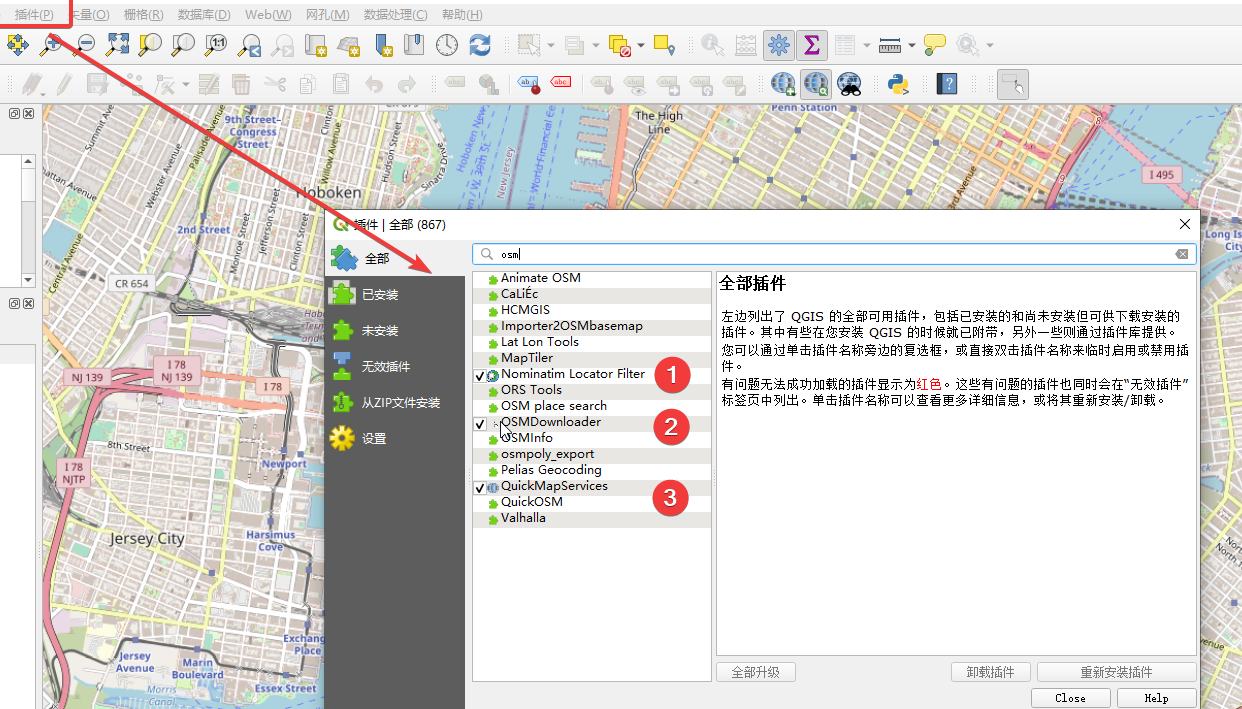Viewport: 1242px width, 709px height.
Task: Click the Close button in plugin dialog
Action: point(1070,698)
